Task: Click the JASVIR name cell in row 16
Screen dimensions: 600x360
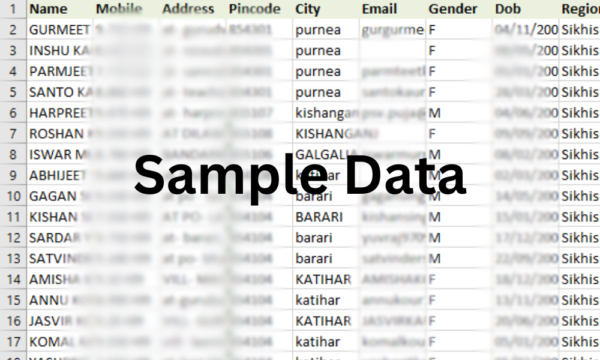Action: [x=60, y=321]
